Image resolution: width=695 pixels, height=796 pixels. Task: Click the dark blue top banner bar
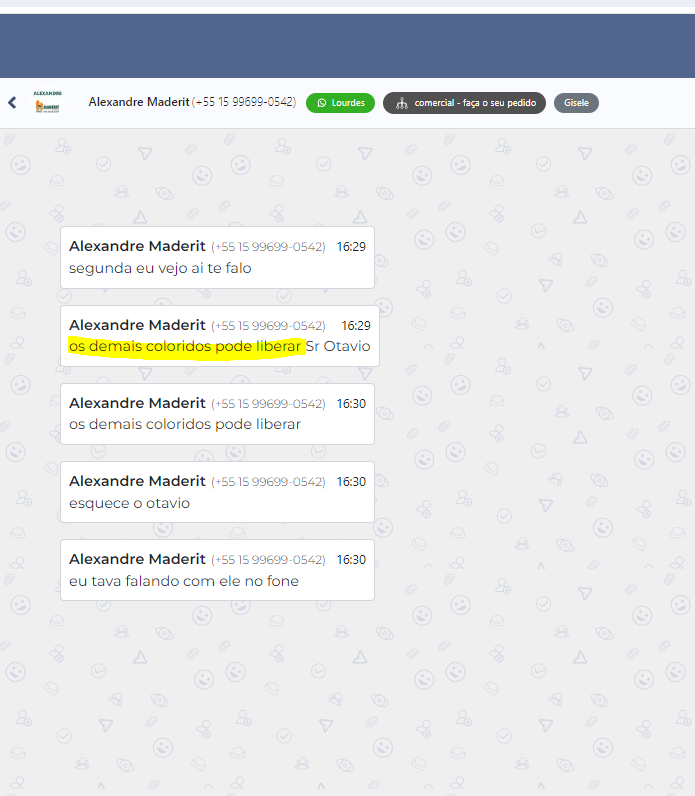(347, 45)
